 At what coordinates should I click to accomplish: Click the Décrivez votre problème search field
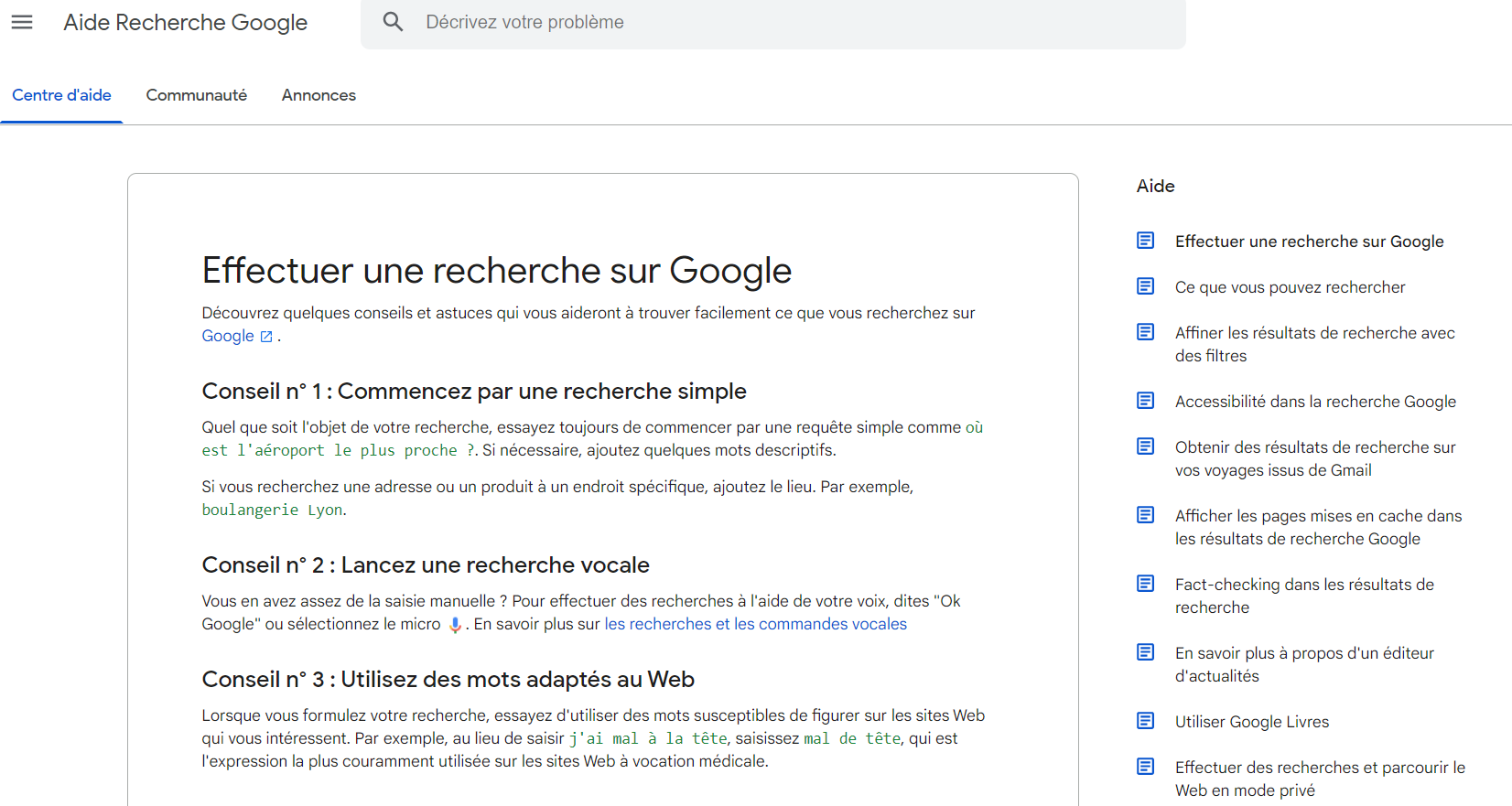(773, 23)
